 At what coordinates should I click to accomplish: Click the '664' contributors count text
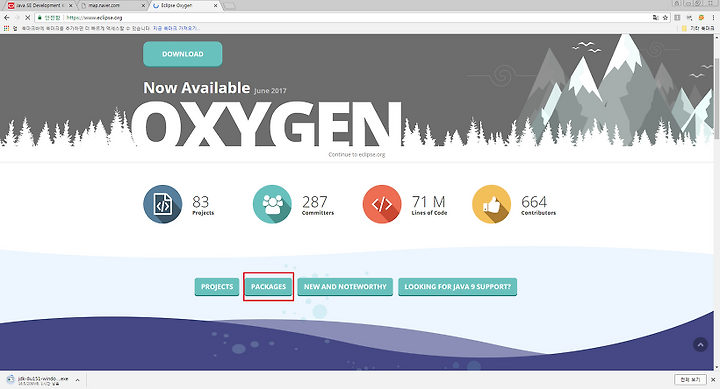[534, 202]
